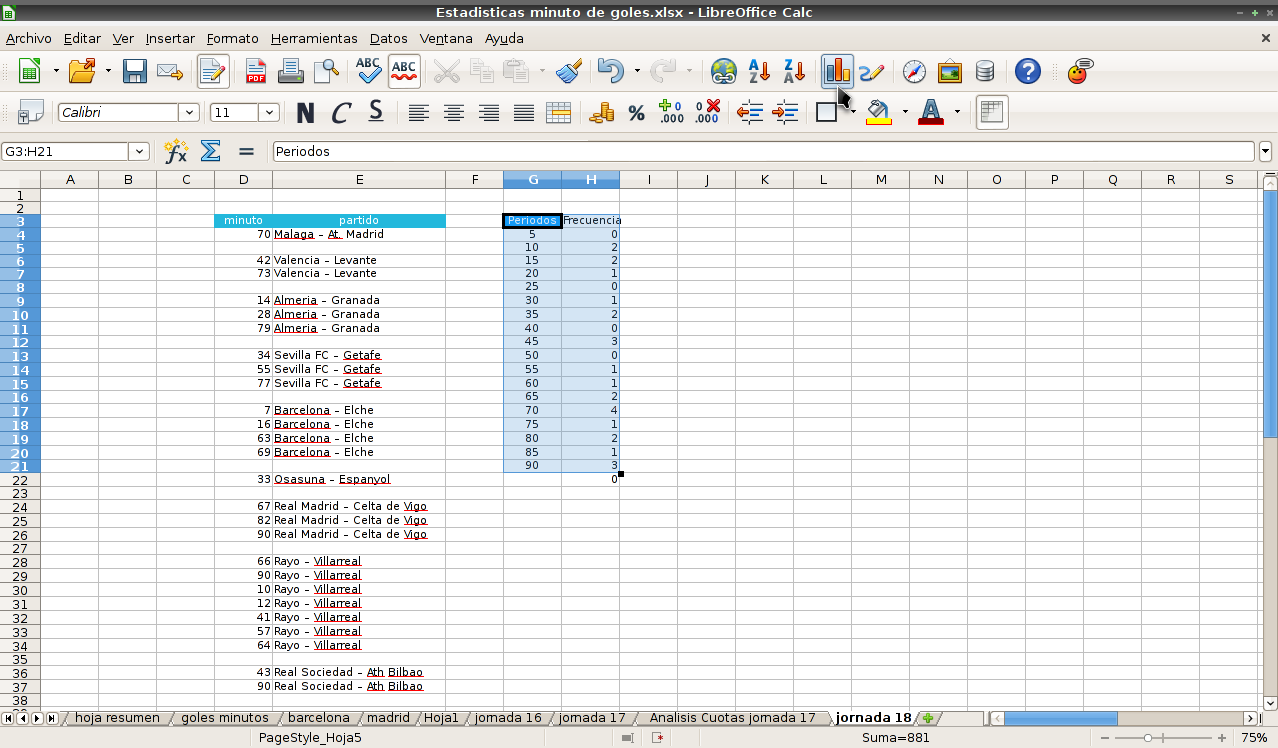Toggle bold formatting N
The width and height of the screenshot is (1278, 748).
click(x=306, y=113)
